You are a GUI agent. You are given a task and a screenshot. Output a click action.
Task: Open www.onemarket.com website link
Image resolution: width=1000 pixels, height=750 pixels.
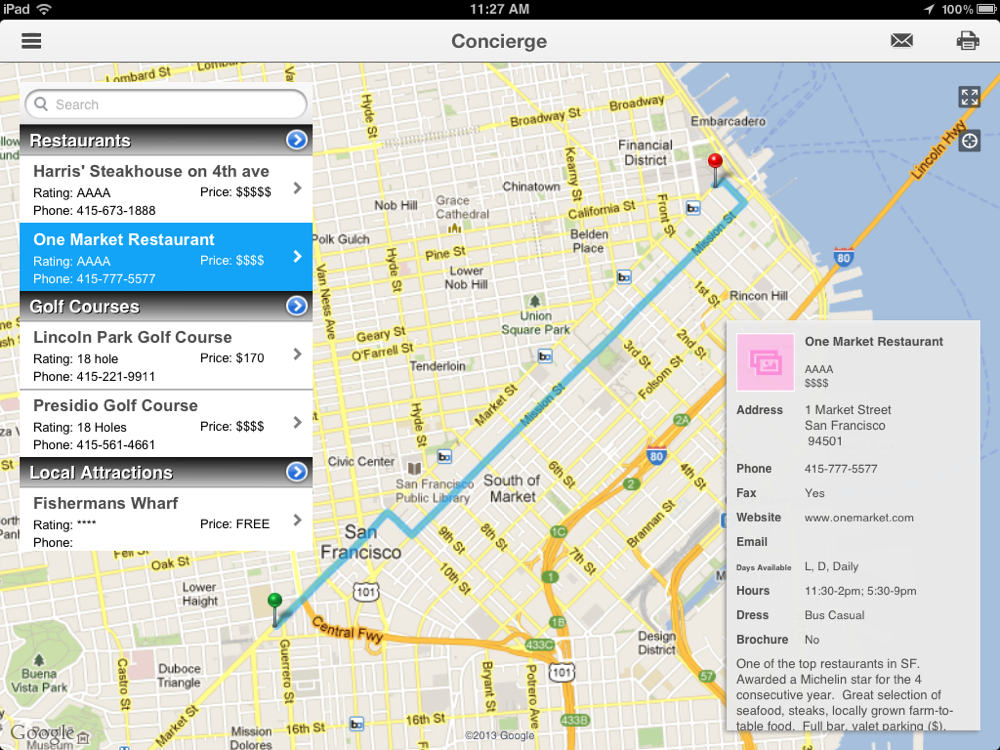[859, 518]
